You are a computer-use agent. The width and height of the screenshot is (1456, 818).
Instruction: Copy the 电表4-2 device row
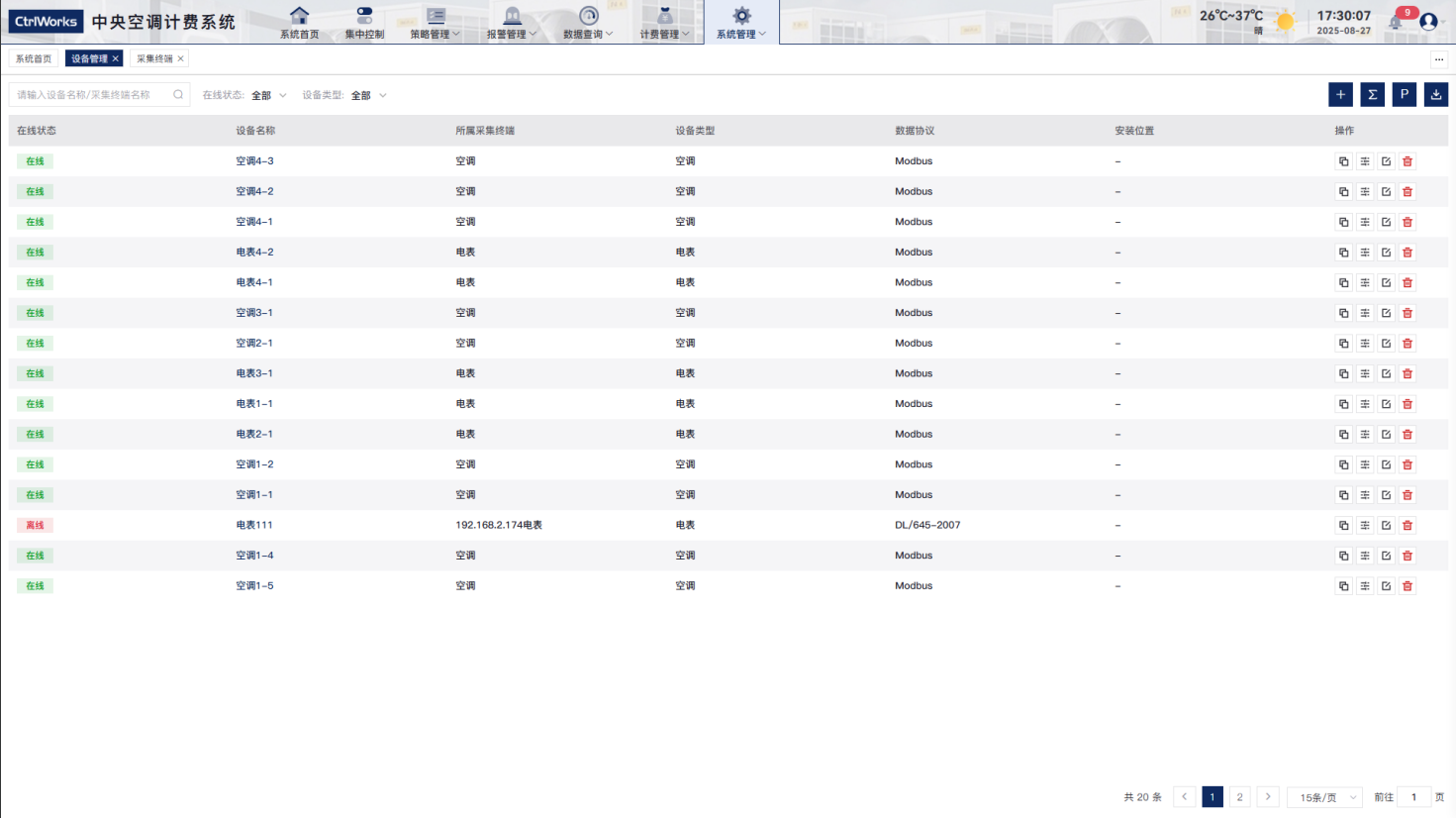pyautogui.click(x=1343, y=253)
